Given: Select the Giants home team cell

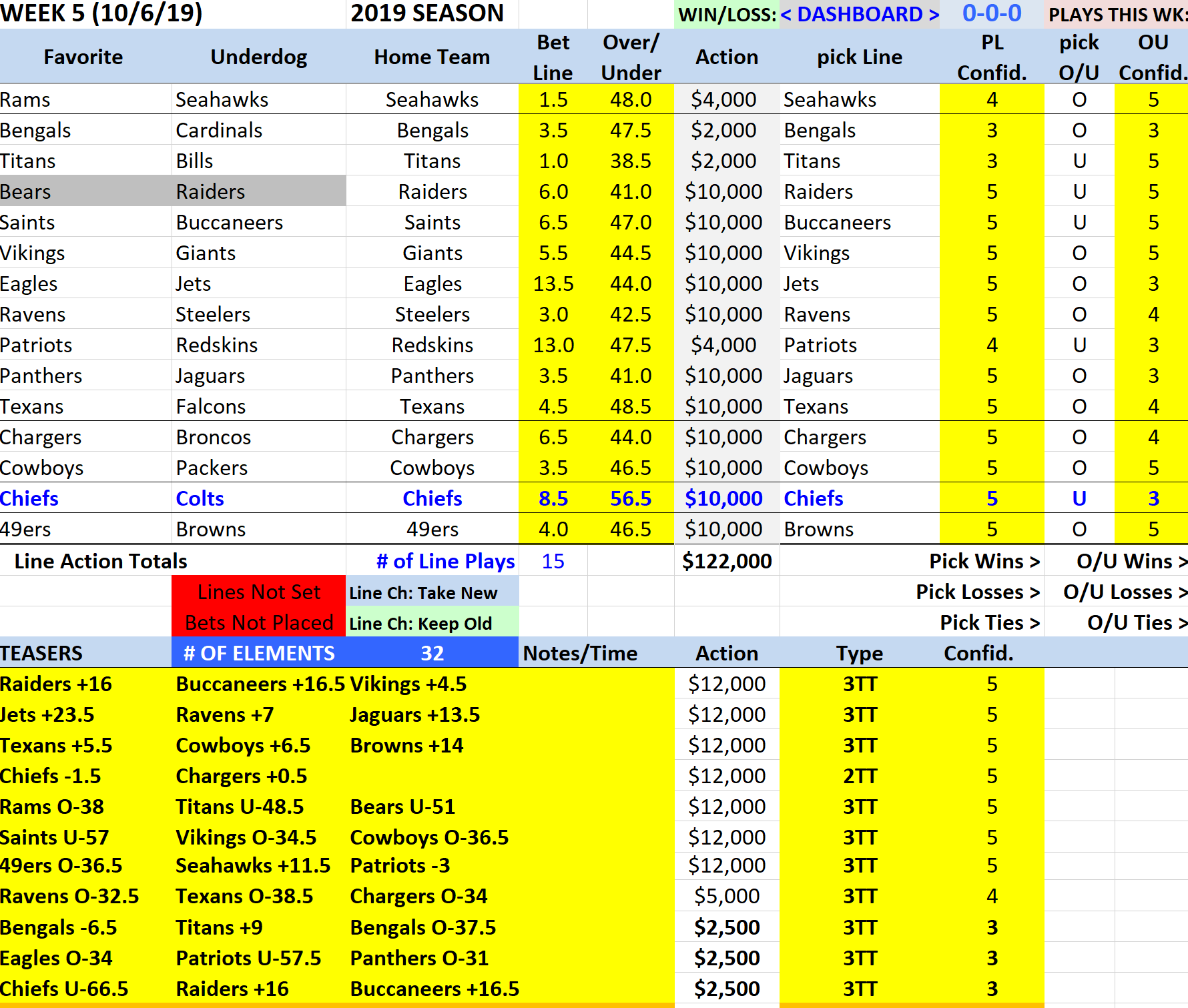Looking at the screenshot, I should [x=432, y=254].
